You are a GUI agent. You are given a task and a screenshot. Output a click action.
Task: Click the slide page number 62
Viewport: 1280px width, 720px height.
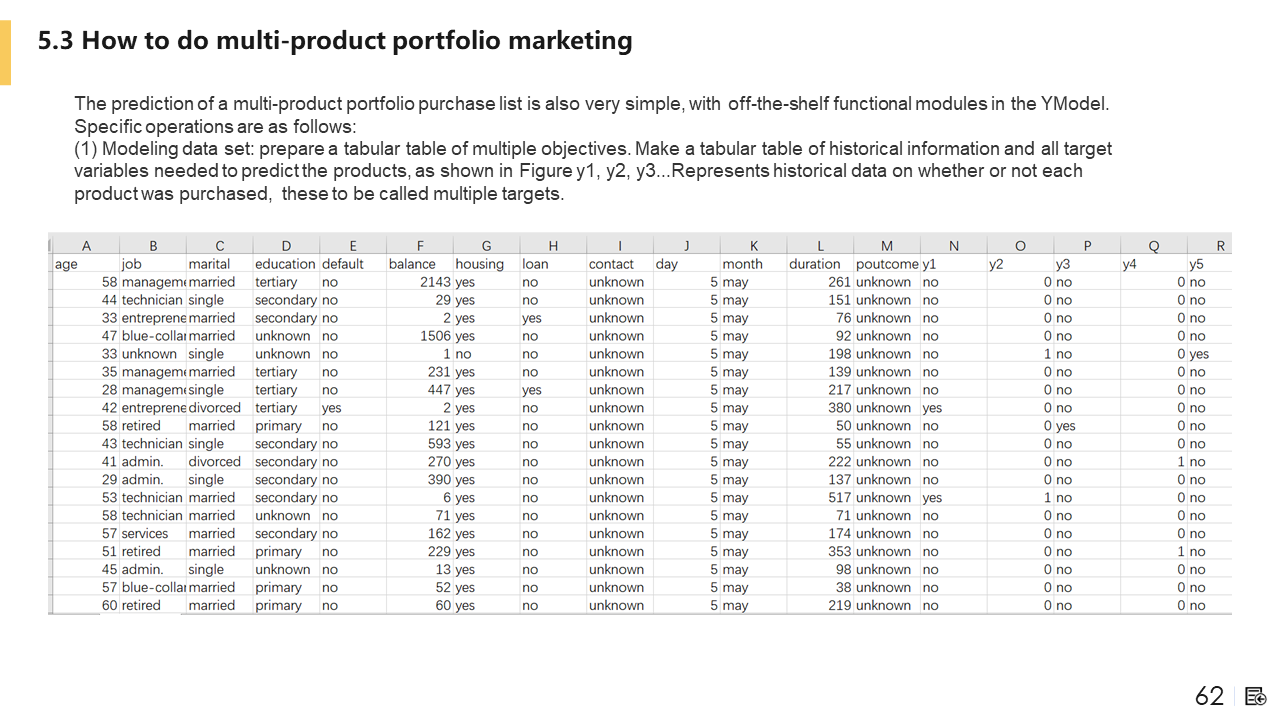tap(1209, 696)
